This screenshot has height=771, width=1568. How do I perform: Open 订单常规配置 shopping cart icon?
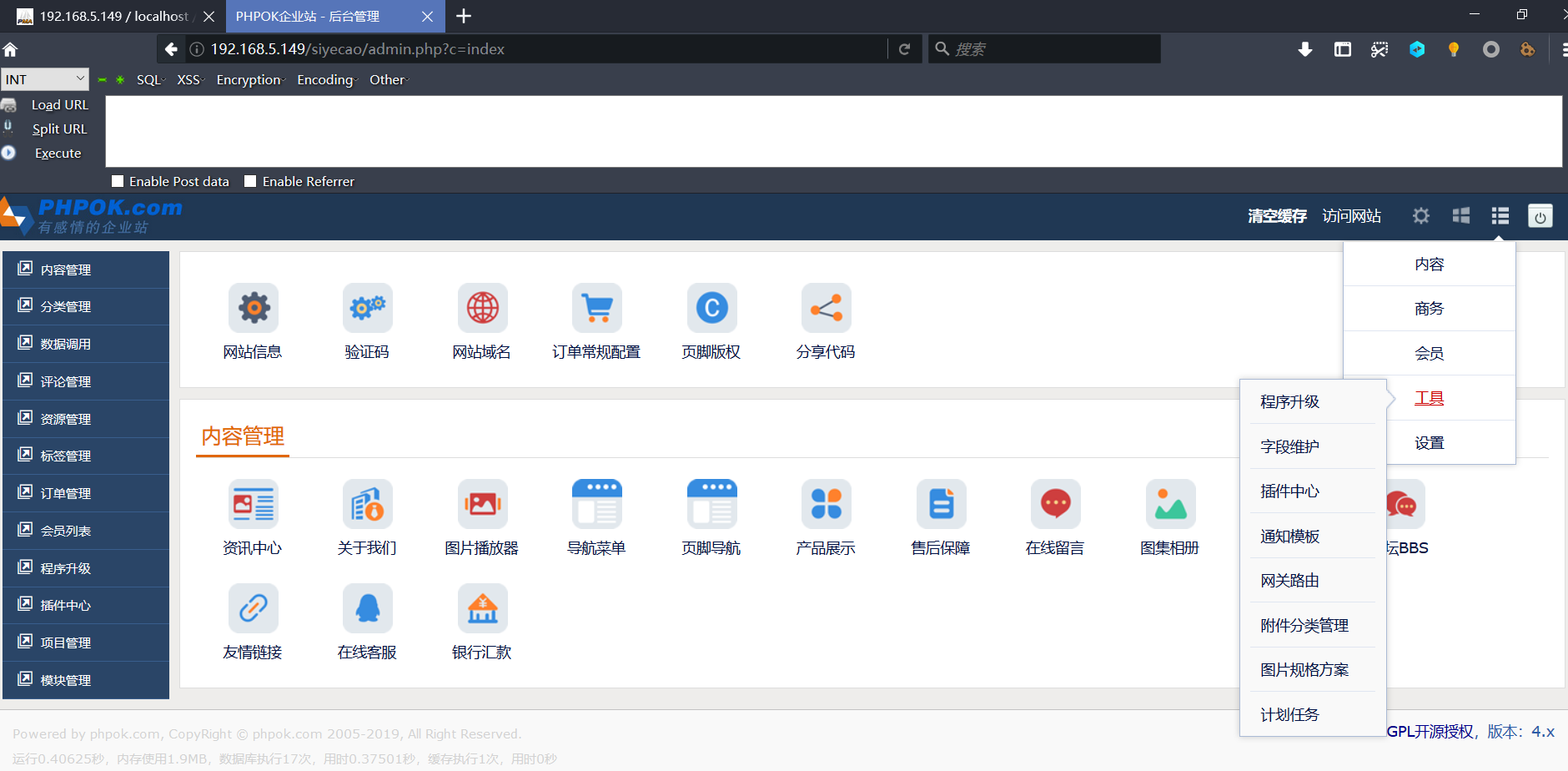(597, 308)
